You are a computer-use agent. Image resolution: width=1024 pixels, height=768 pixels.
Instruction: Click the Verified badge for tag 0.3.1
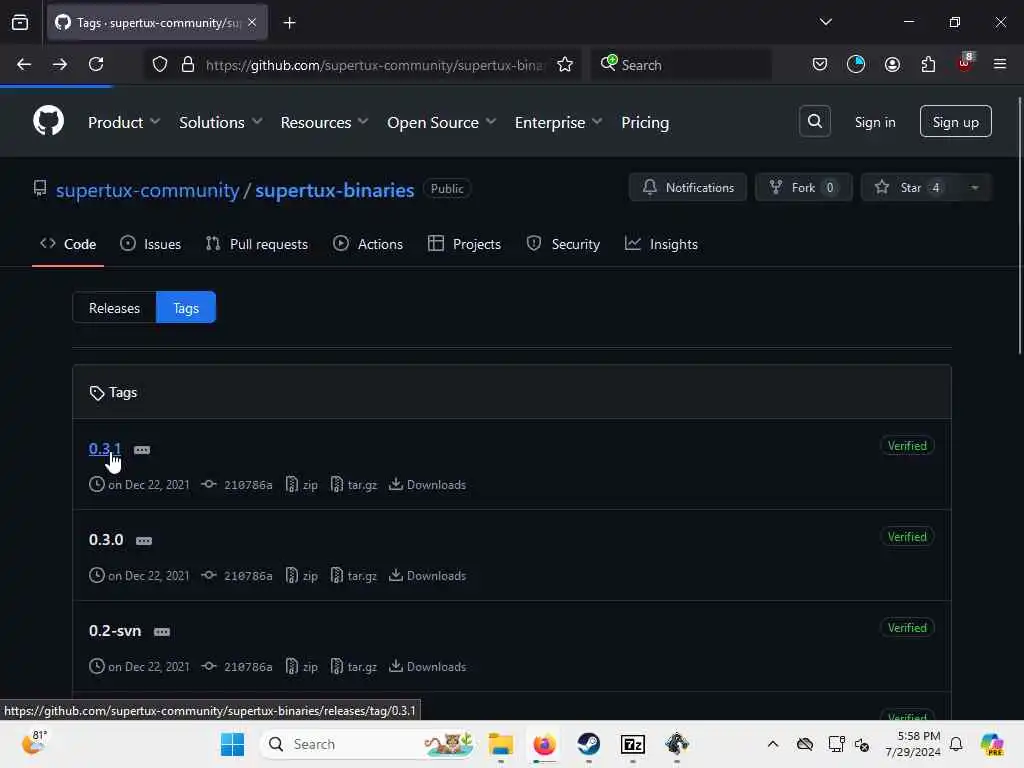click(x=907, y=445)
